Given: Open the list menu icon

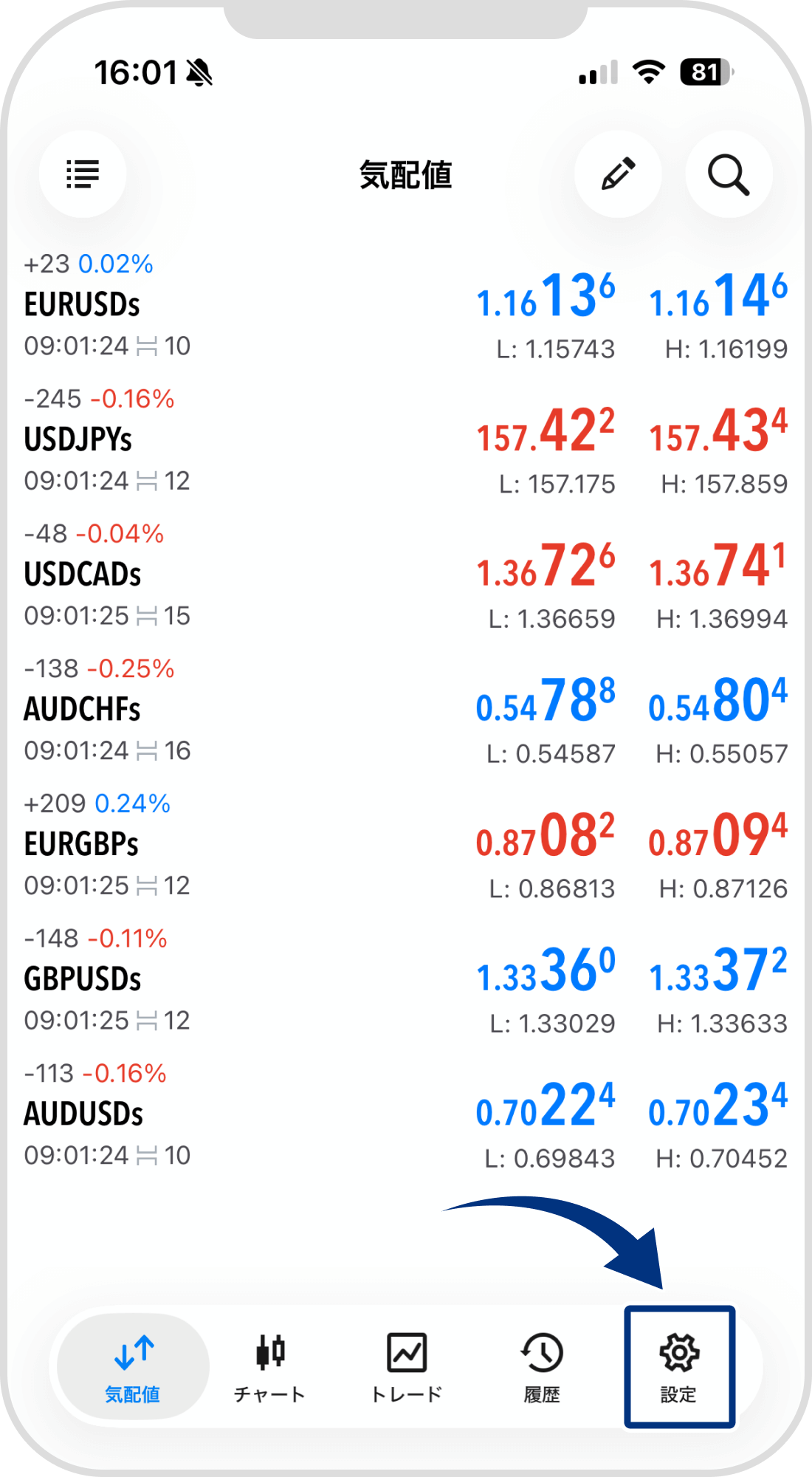Looking at the screenshot, I should tap(83, 174).
